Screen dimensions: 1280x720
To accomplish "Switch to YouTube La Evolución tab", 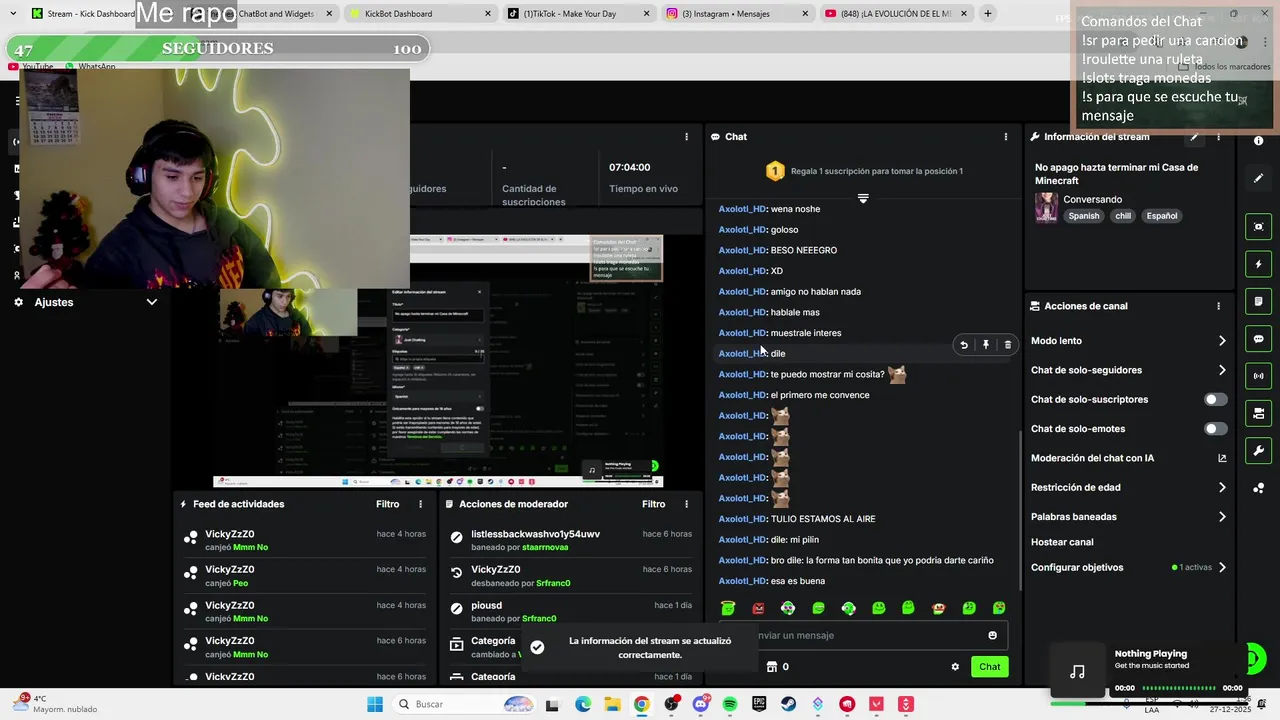I will (x=896, y=14).
